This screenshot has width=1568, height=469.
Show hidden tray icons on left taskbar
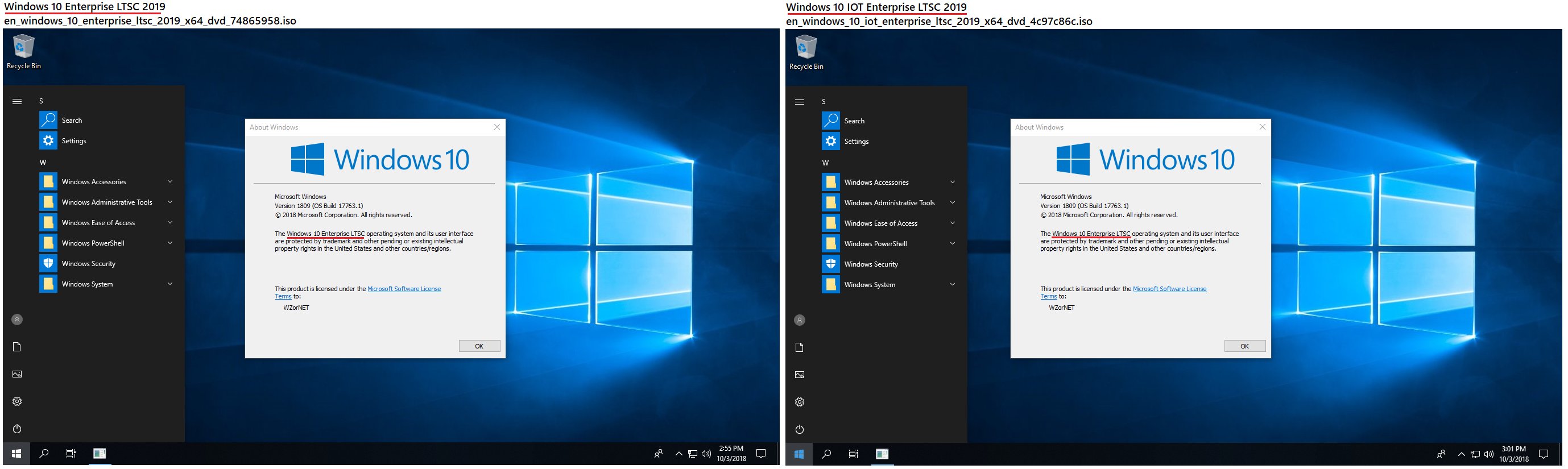[x=678, y=454]
